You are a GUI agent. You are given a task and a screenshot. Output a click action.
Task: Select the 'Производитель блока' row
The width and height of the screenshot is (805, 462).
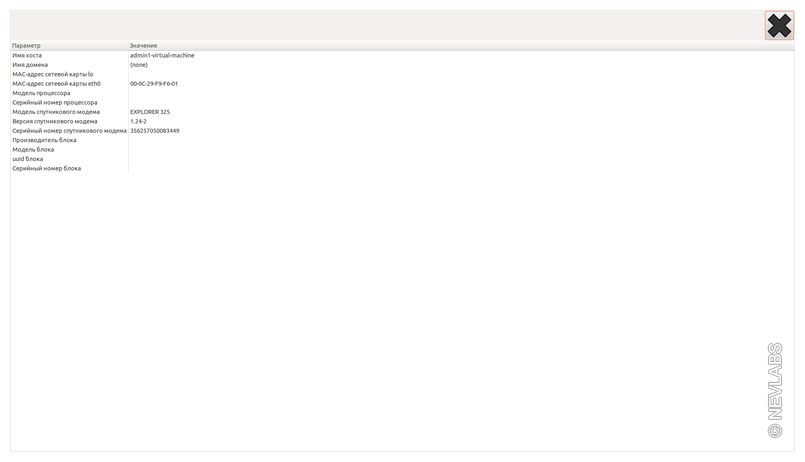coord(44,140)
